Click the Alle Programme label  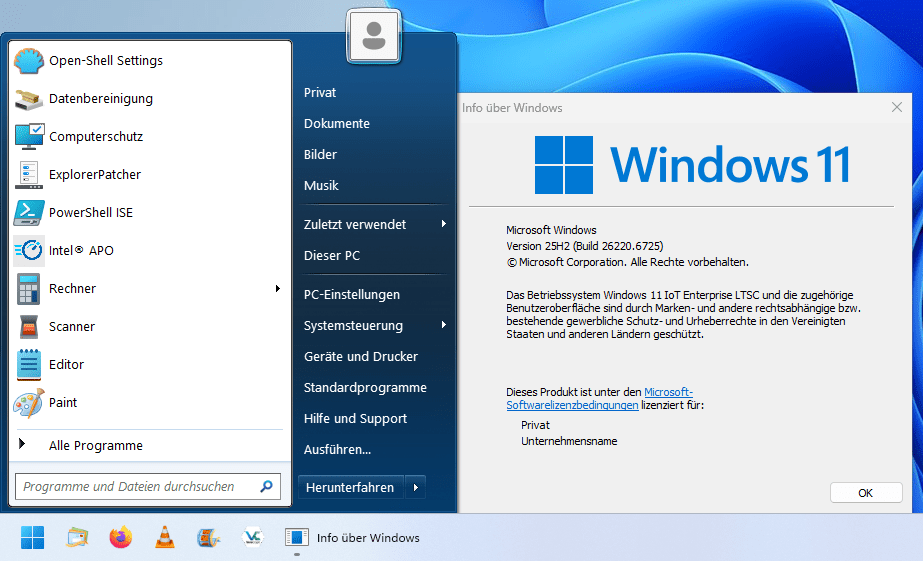tap(95, 446)
